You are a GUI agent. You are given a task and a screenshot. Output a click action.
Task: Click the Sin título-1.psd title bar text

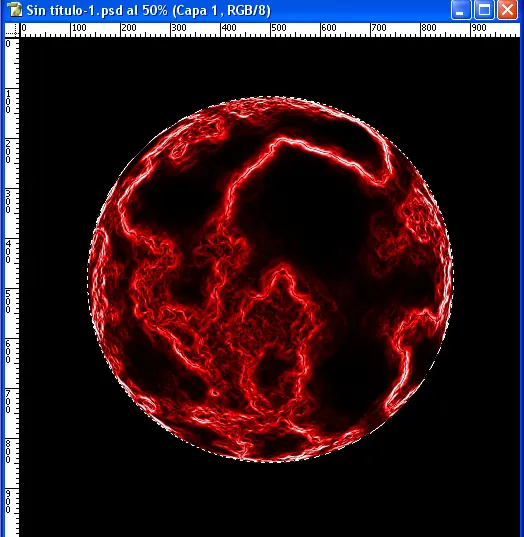tap(148, 10)
